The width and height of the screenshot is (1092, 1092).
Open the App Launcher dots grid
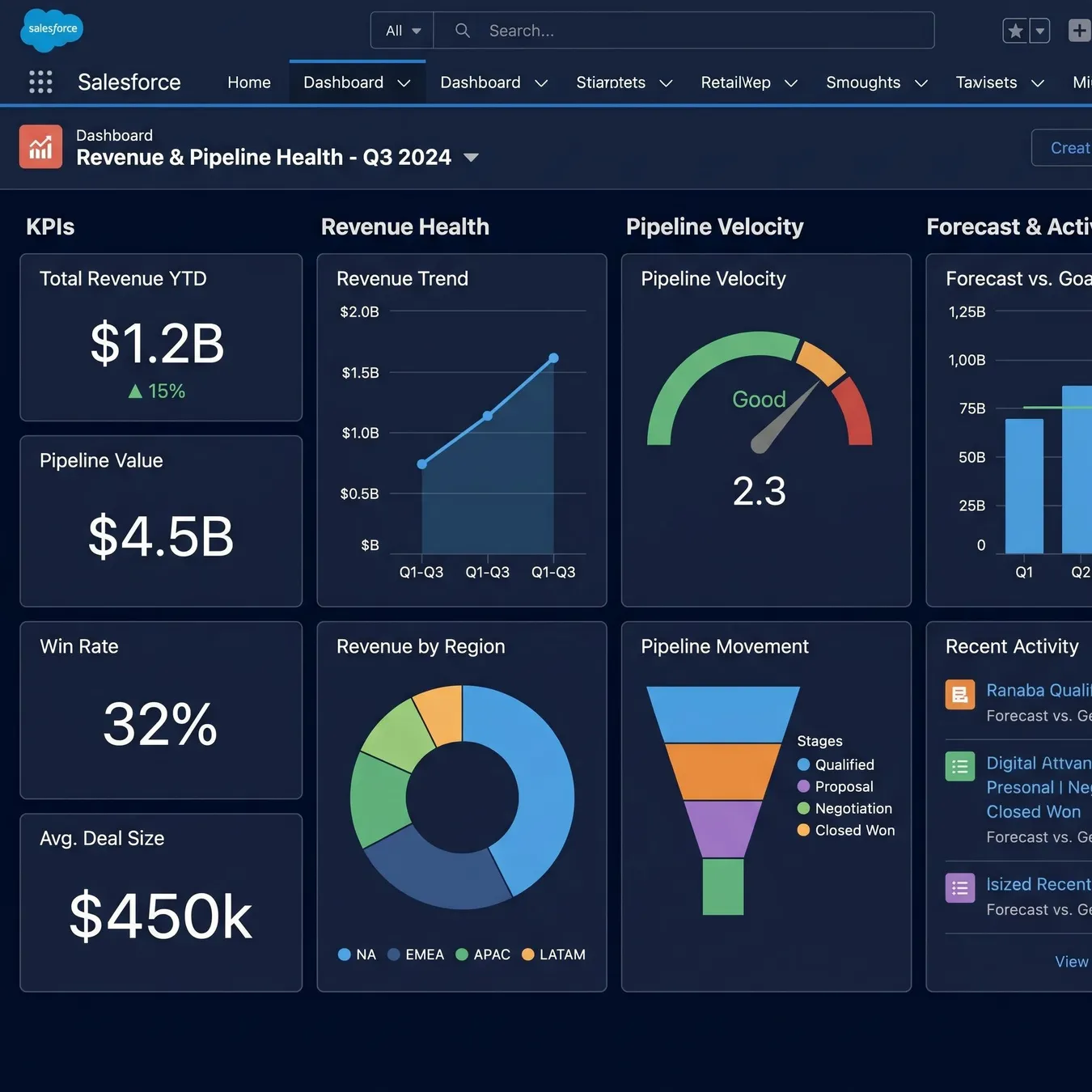point(40,82)
